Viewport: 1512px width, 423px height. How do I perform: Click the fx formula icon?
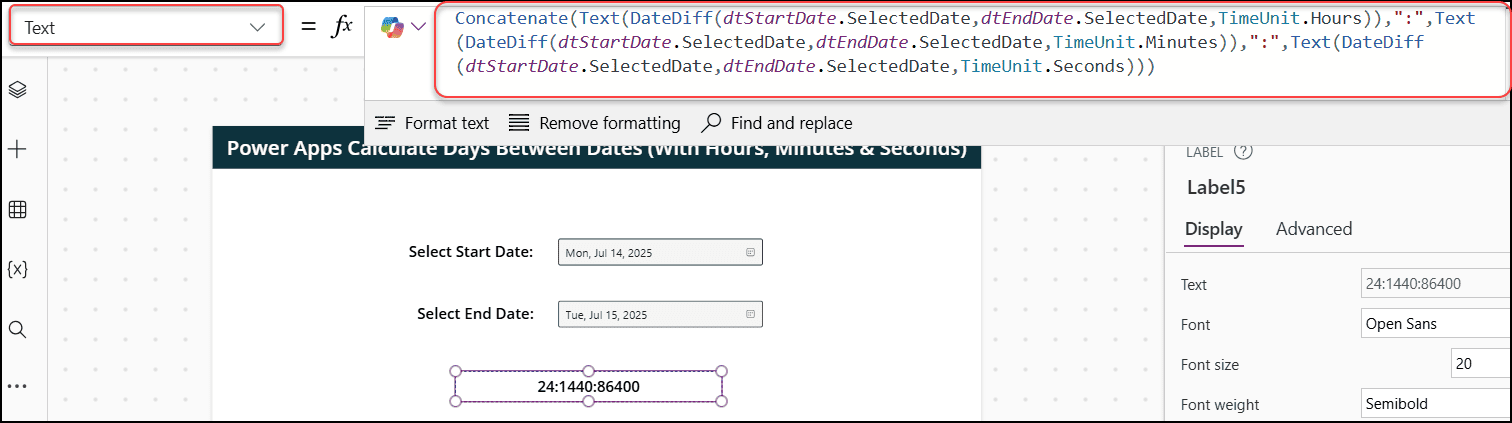tap(342, 27)
